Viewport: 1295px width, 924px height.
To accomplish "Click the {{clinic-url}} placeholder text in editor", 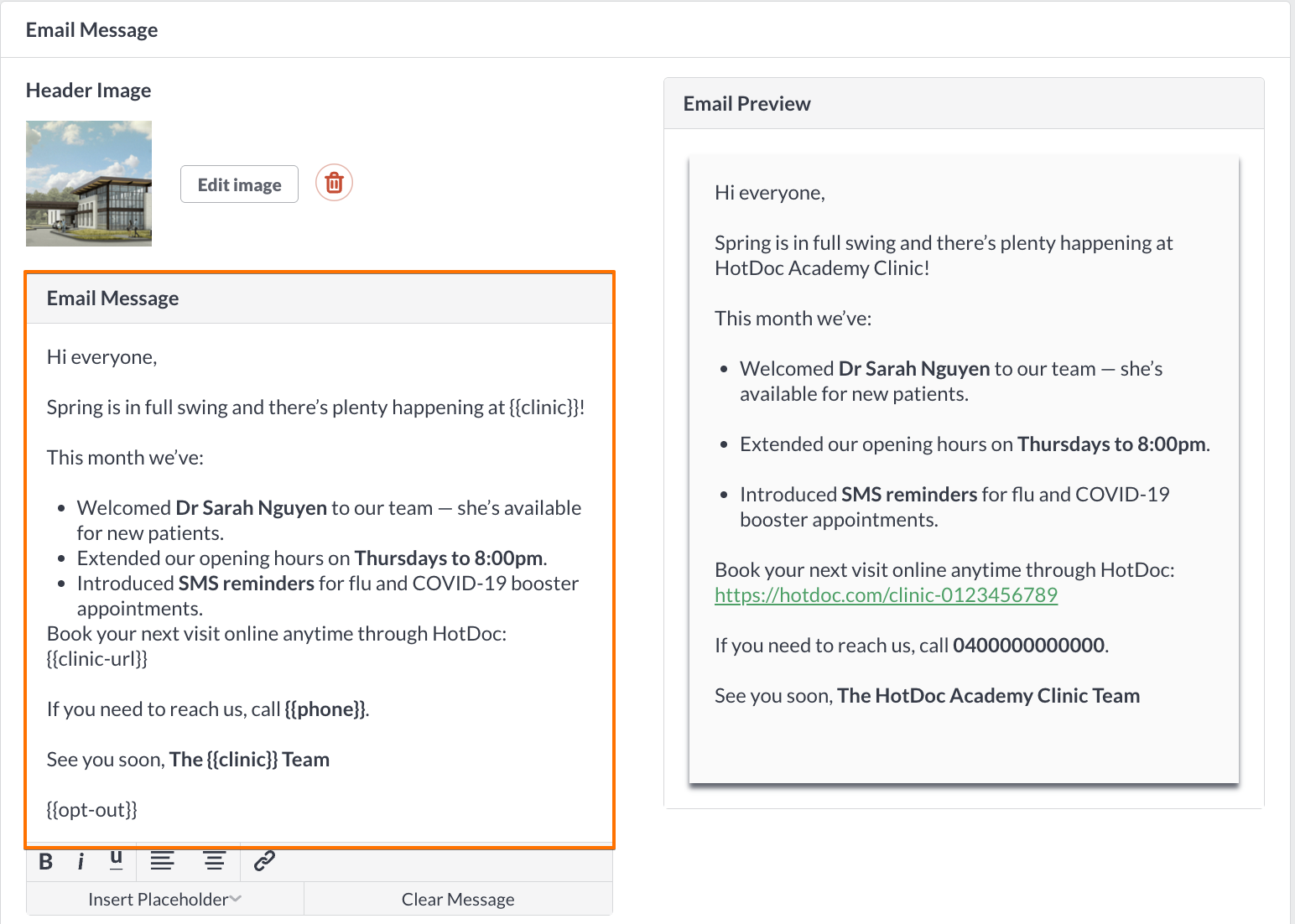I will [97, 659].
